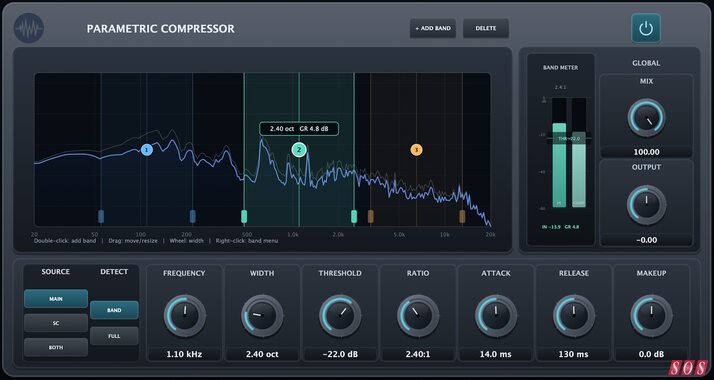Screen dimensions: 714x380
Task: Click the global Output knob
Action: tap(647, 204)
